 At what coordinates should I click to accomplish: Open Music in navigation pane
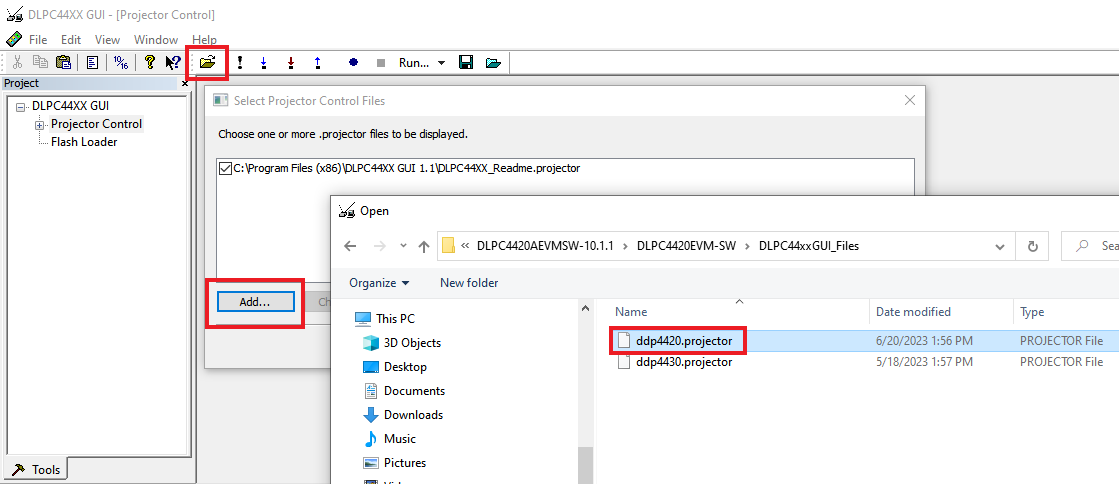click(400, 438)
